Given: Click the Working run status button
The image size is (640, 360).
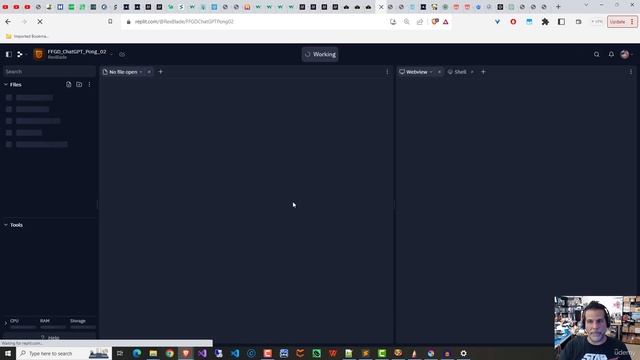Looking at the screenshot, I should click(x=320, y=54).
